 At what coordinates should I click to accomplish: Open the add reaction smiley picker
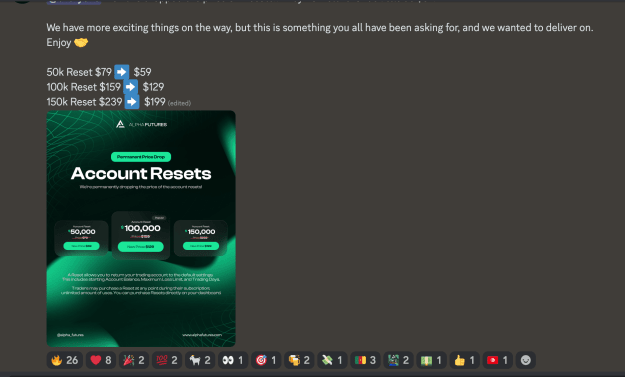coord(526,360)
